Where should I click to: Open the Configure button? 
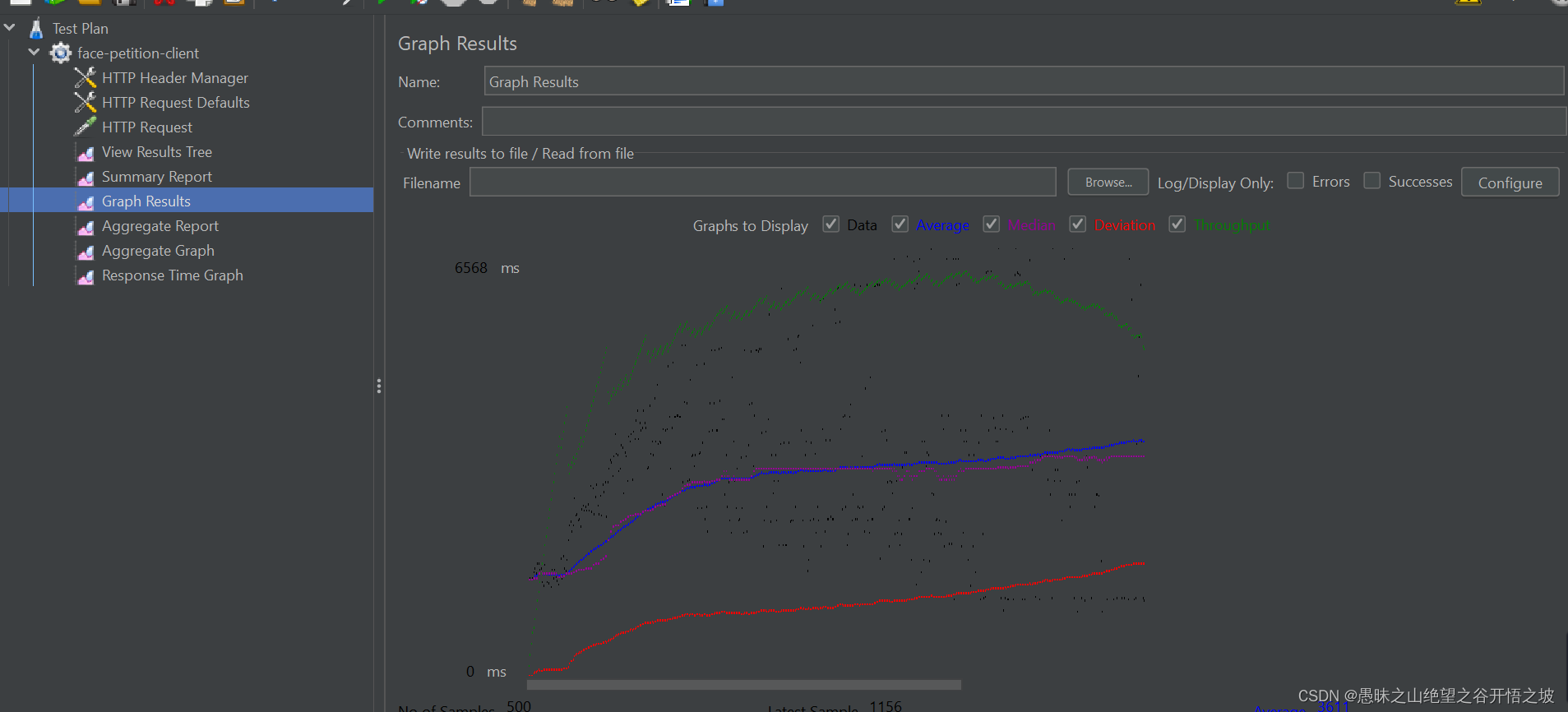pos(1510,183)
